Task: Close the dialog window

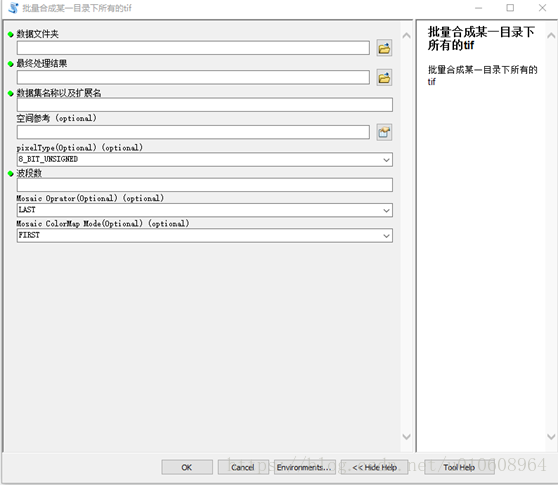Action: pyautogui.click(x=542, y=8)
